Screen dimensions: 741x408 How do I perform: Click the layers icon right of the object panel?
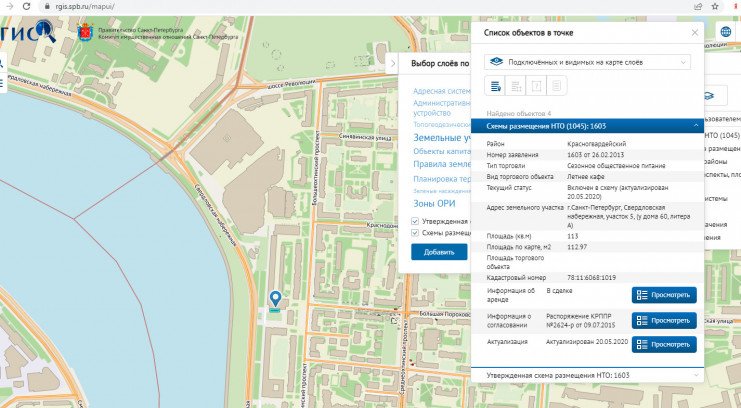click(708, 96)
